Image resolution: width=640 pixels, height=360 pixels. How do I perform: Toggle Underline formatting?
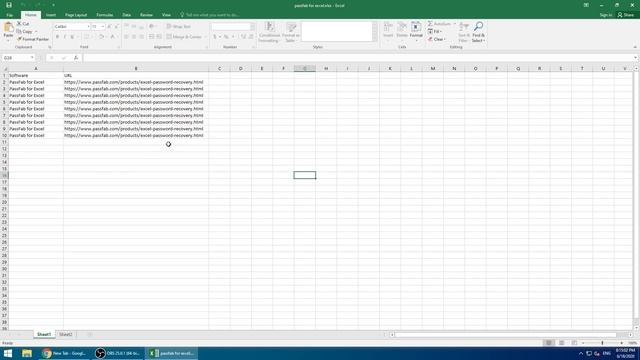(72, 37)
